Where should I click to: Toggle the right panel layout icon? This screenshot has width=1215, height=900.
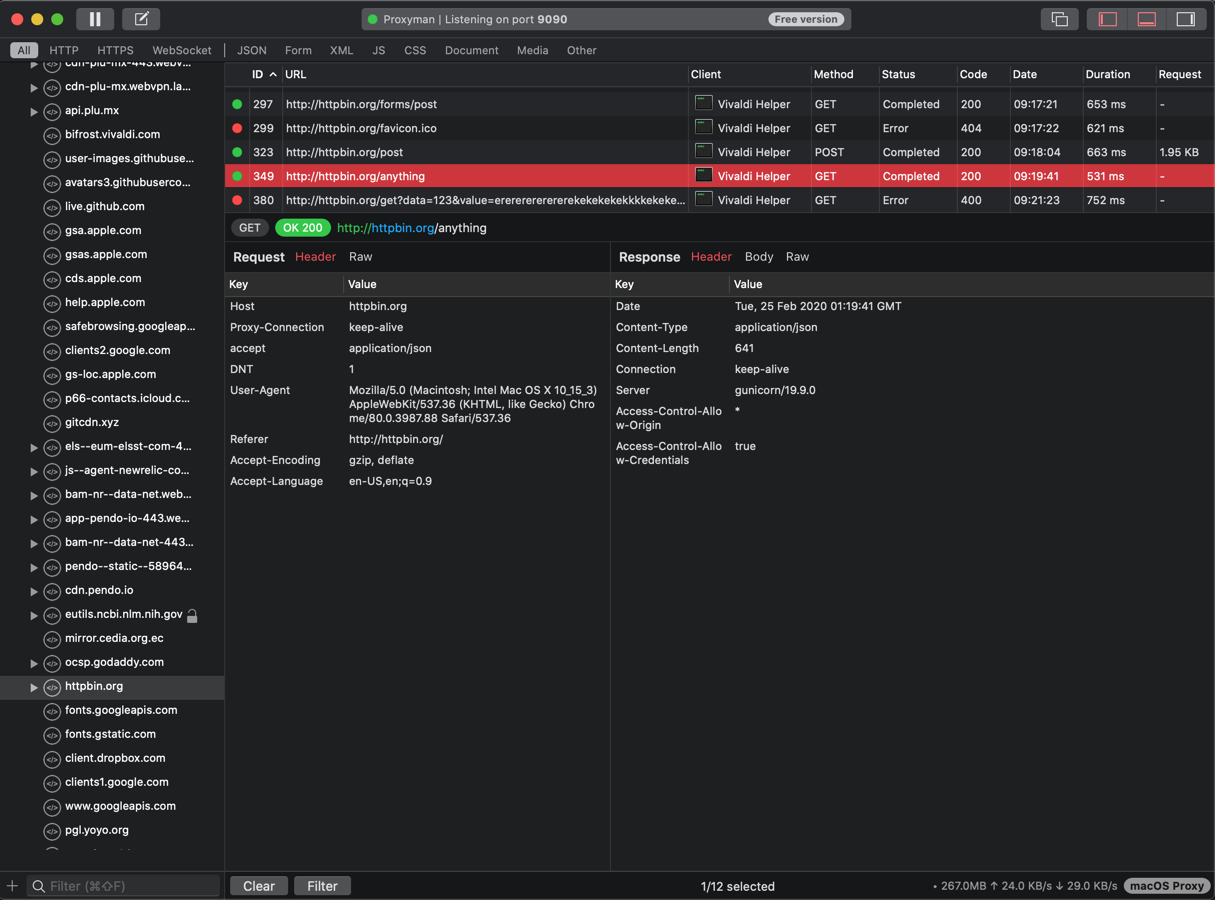click(x=1186, y=19)
